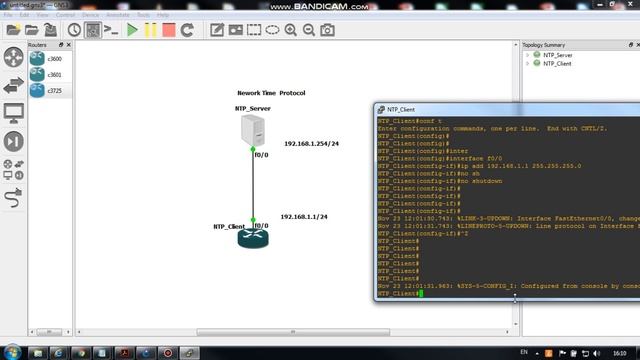Suspend all devices with yellow pause button
The image size is (640, 360).
[151, 30]
